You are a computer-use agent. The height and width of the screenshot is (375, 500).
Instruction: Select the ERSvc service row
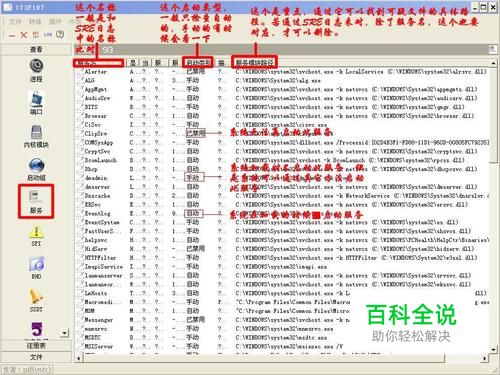[x=282, y=204]
